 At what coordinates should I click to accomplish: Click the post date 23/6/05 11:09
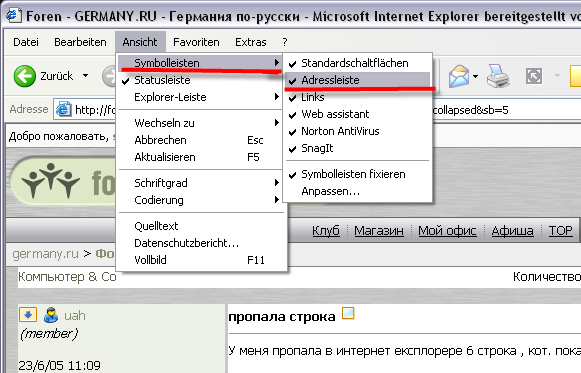(59, 365)
